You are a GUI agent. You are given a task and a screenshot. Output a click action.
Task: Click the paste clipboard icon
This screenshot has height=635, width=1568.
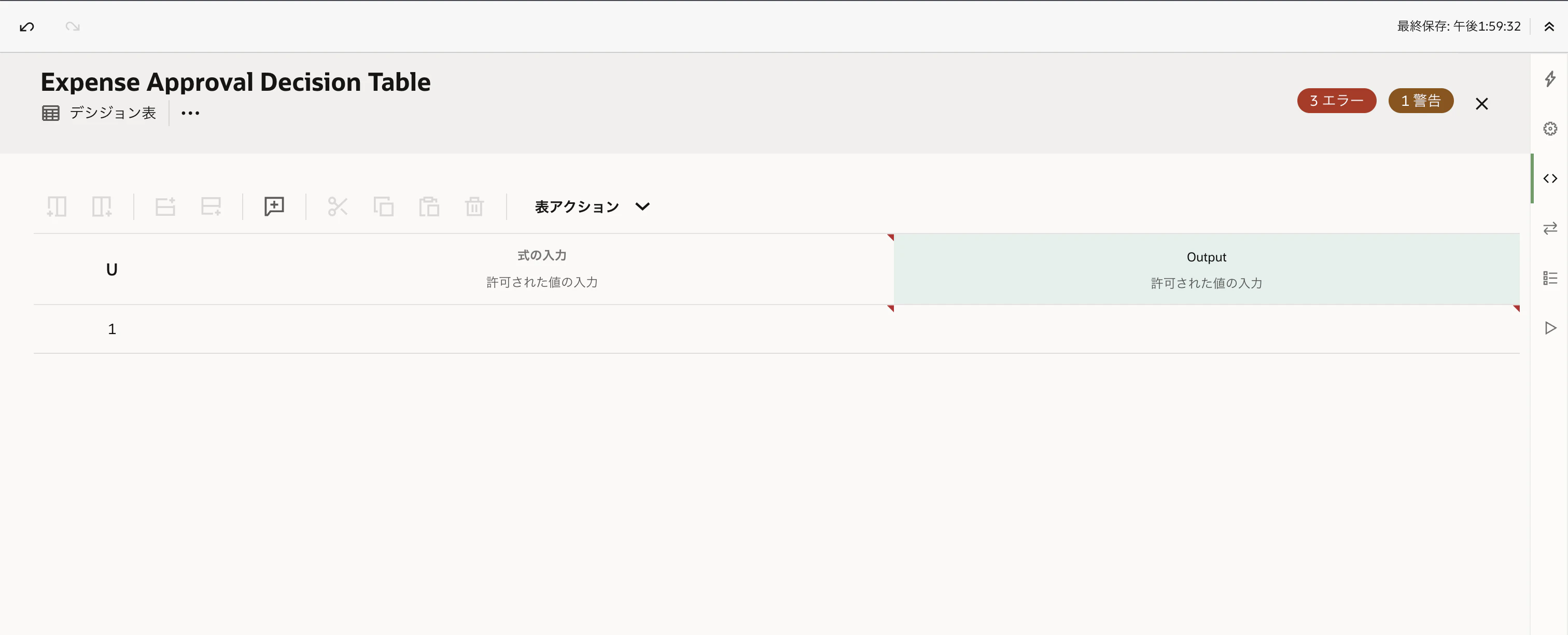tap(428, 206)
